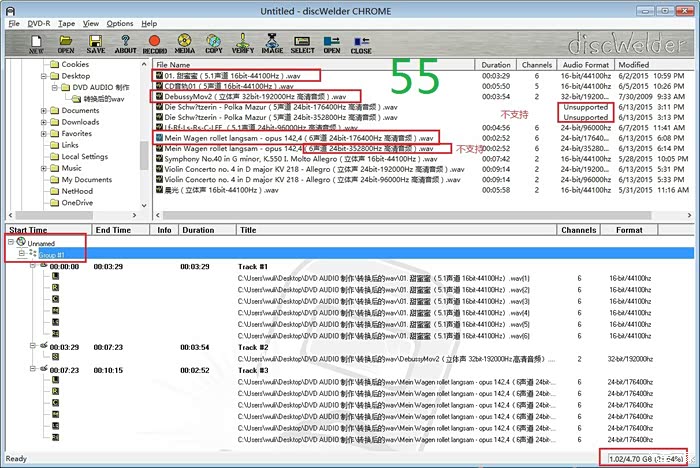This screenshot has width=700, height=468.
Task: Open the Options menu
Action: [120, 22]
